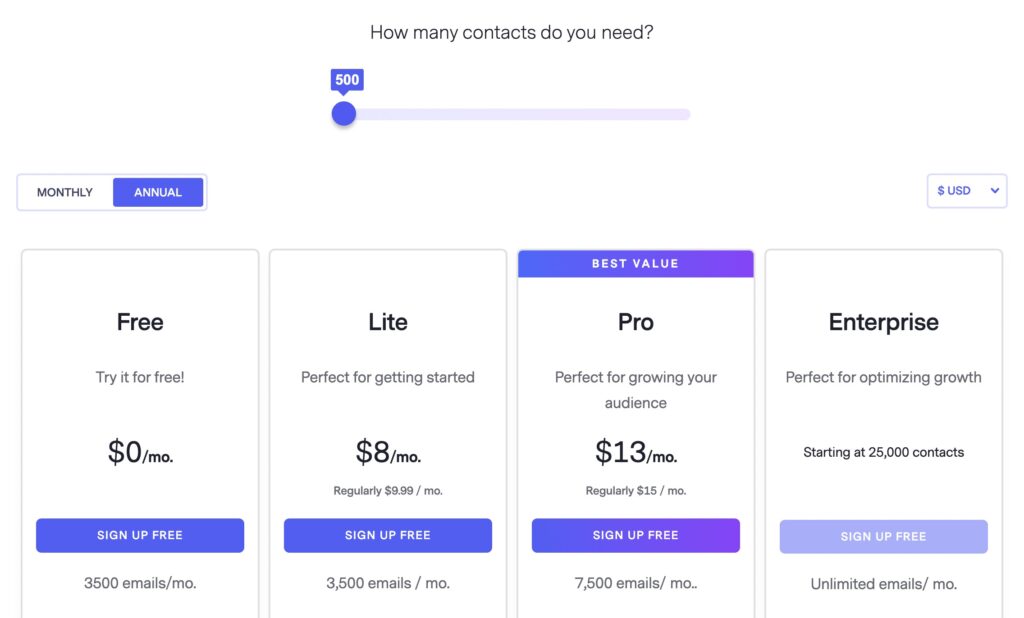The width and height of the screenshot is (1024, 618).
Task: Click SIGN UP FREE under the Free plan
Action: [x=140, y=535]
